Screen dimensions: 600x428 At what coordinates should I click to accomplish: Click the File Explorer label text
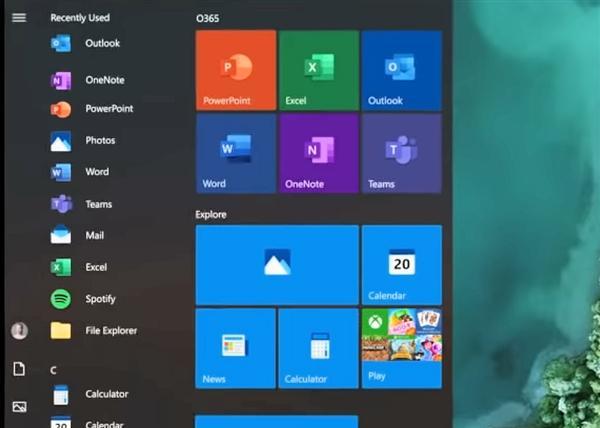click(111, 330)
